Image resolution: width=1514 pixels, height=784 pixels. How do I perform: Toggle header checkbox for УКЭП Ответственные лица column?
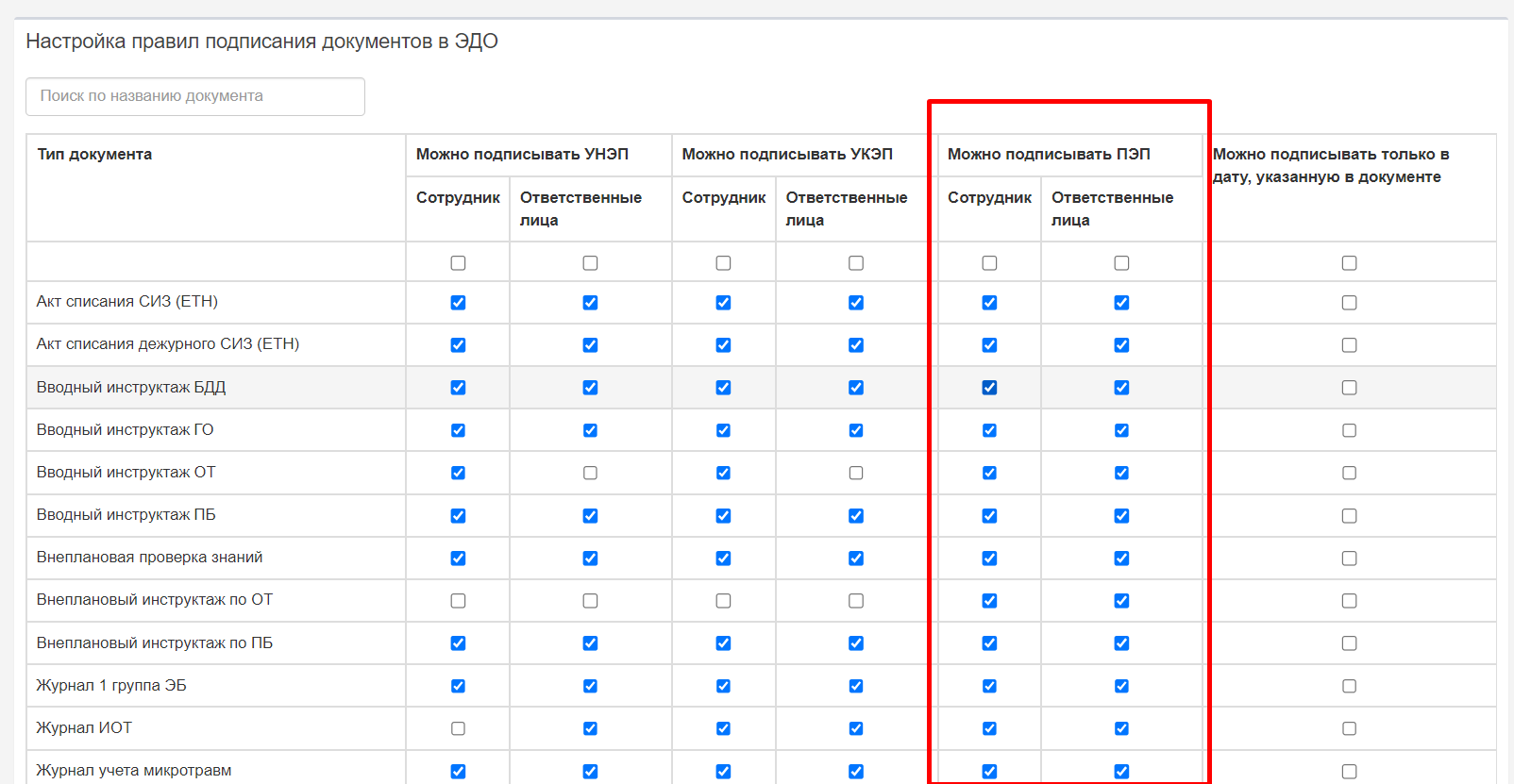856,263
